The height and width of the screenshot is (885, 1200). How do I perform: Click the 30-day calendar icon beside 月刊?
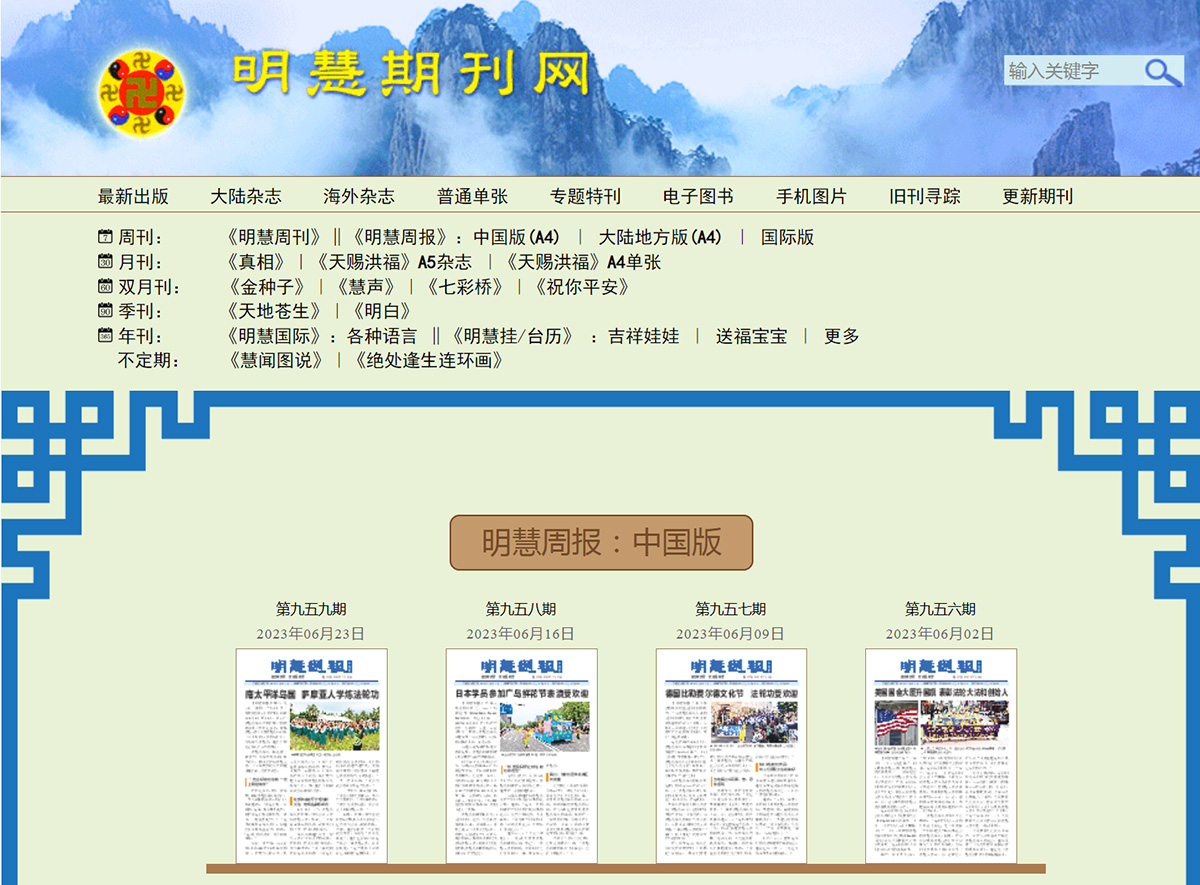pyautogui.click(x=104, y=262)
